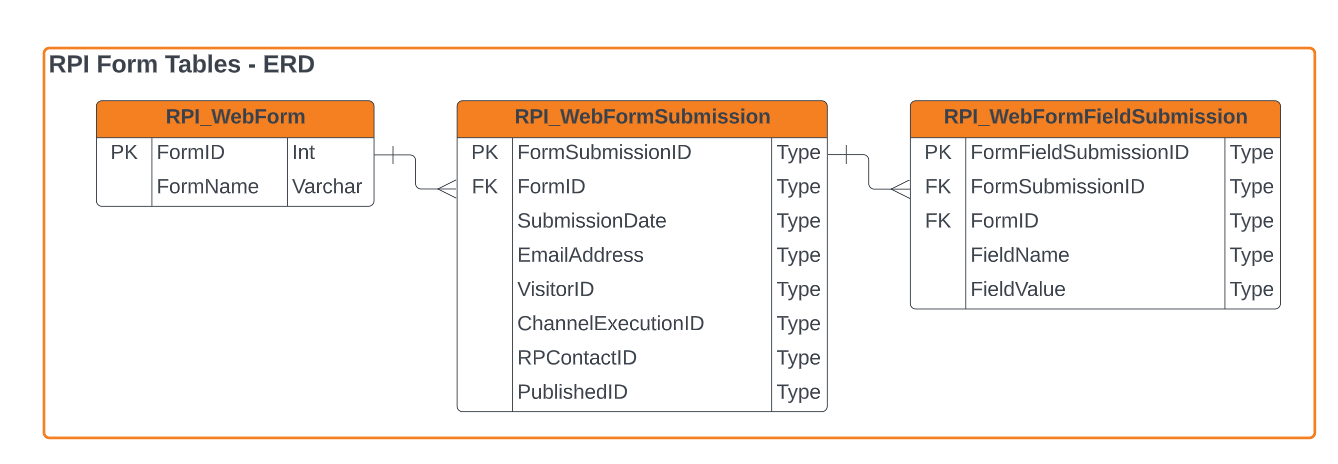The image size is (1338, 464).
Task: Select the RPI_WebFormFieldSubmission table header
Action: pos(1095,117)
